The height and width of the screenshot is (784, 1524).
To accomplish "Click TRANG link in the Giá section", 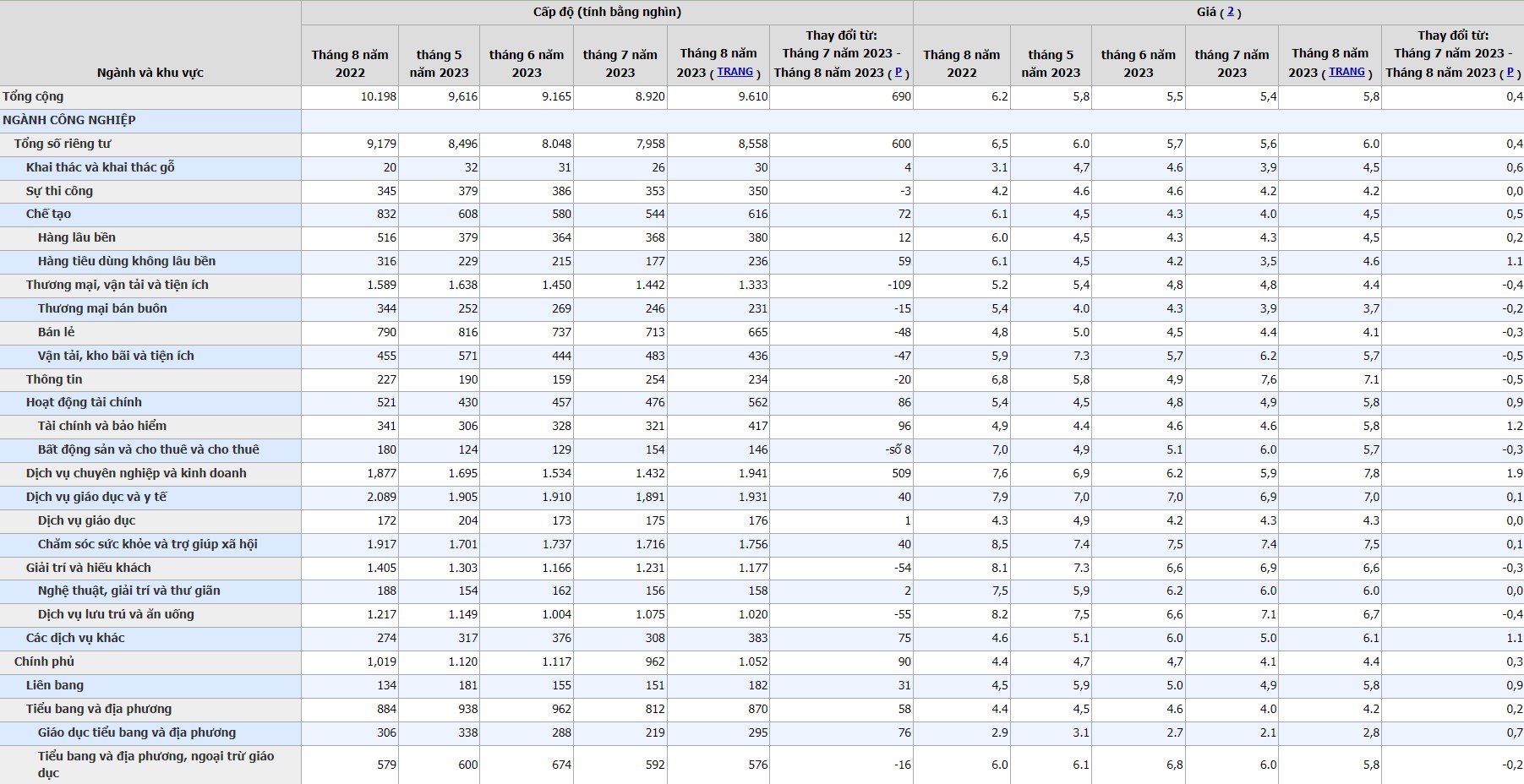I will click(x=1346, y=72).
